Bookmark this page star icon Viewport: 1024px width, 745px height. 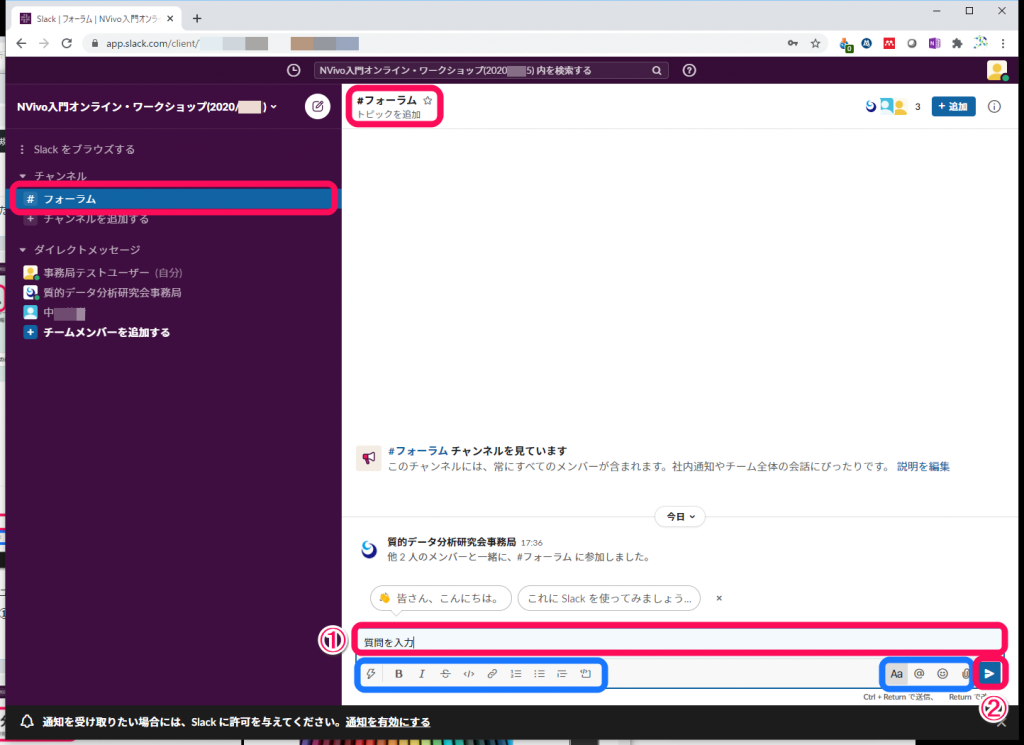pos(815,44)
